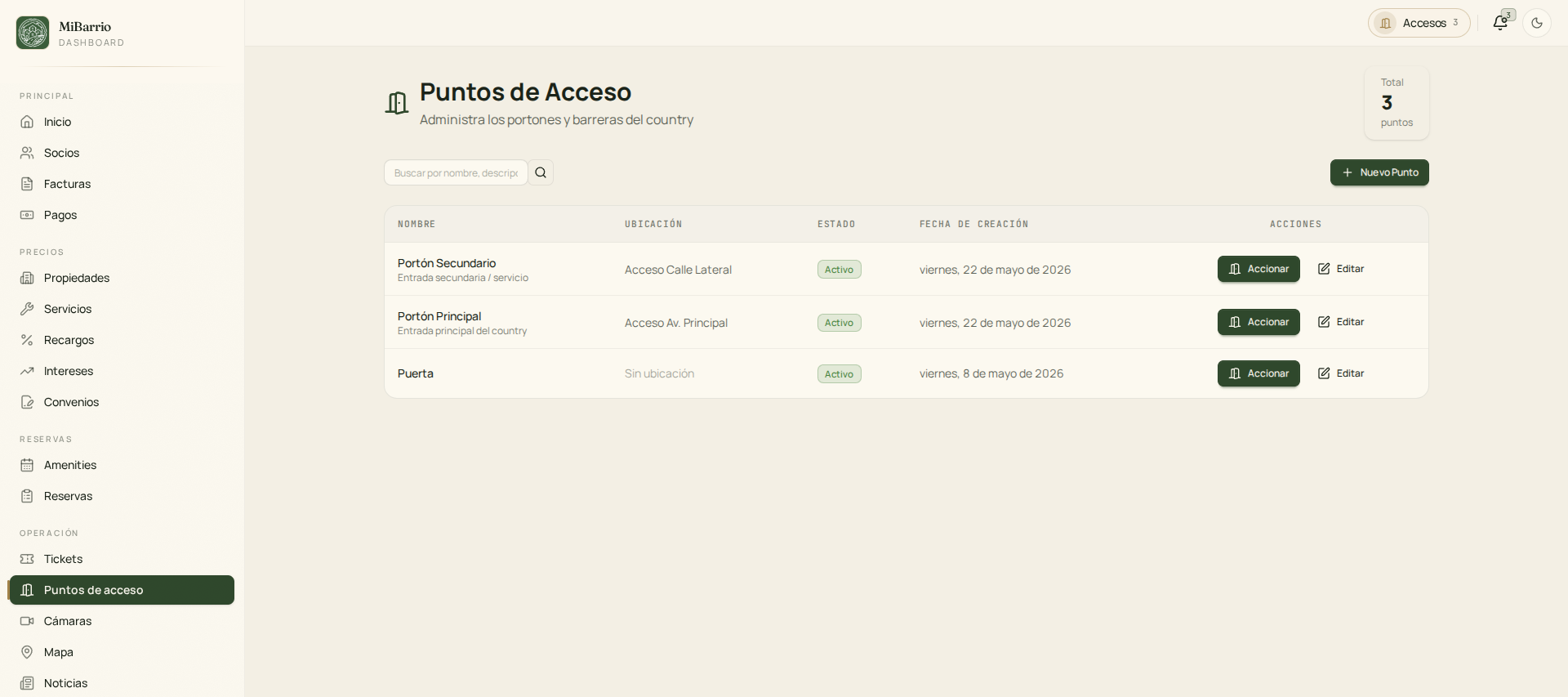Open Recargos pricing section
Screen dimensions: 1568x697
[x=121, y=340]
